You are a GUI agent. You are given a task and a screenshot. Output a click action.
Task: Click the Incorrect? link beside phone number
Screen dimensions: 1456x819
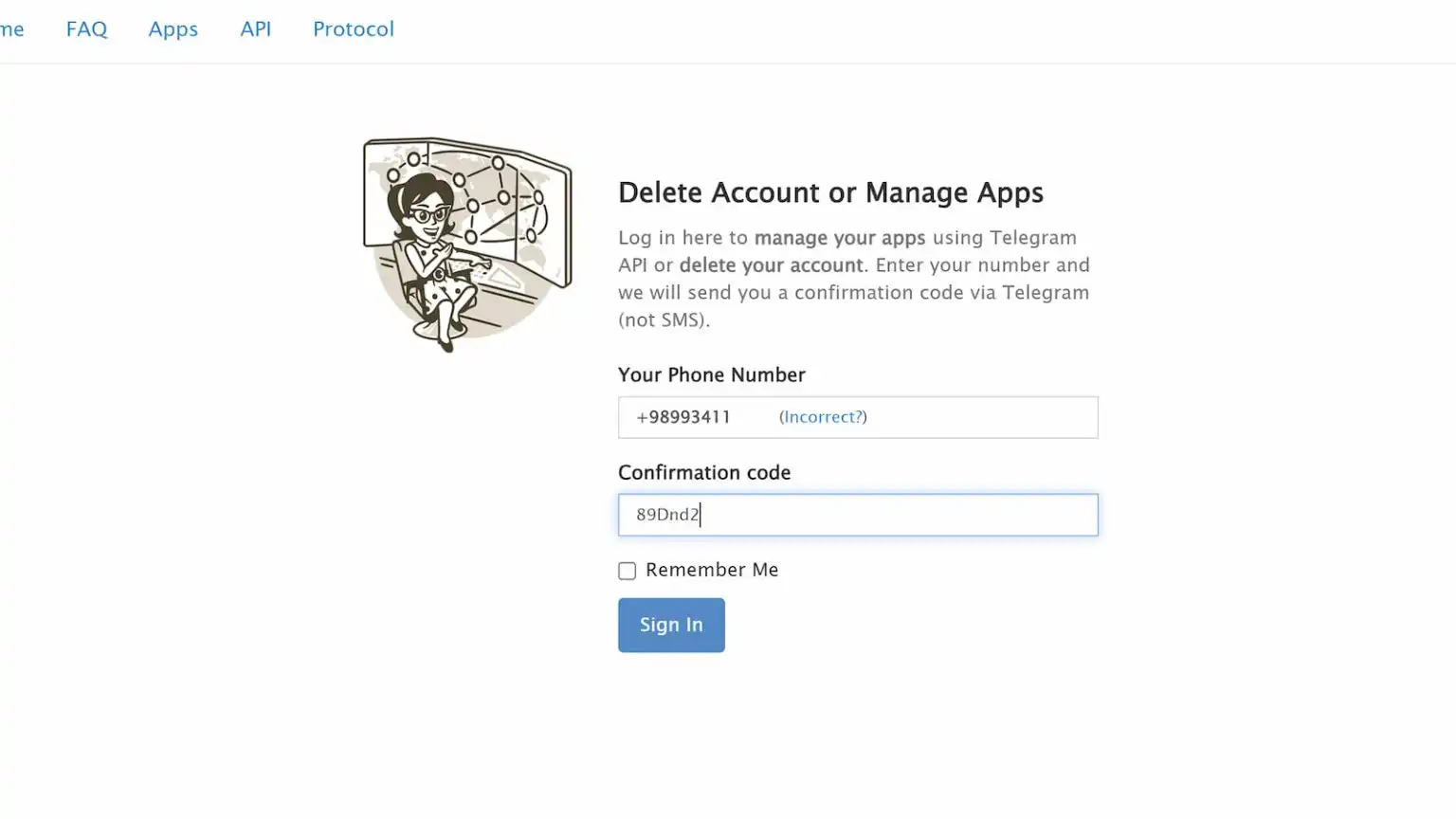823,417
